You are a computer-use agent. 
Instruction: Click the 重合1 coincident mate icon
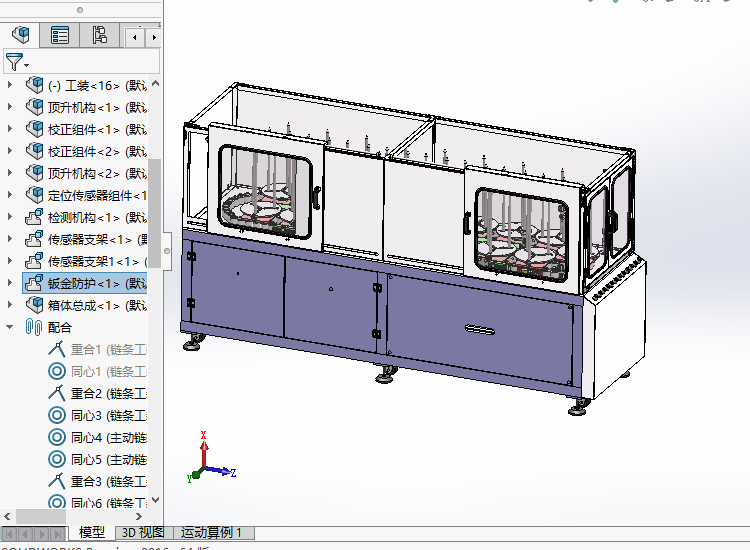tap(57, 349)
